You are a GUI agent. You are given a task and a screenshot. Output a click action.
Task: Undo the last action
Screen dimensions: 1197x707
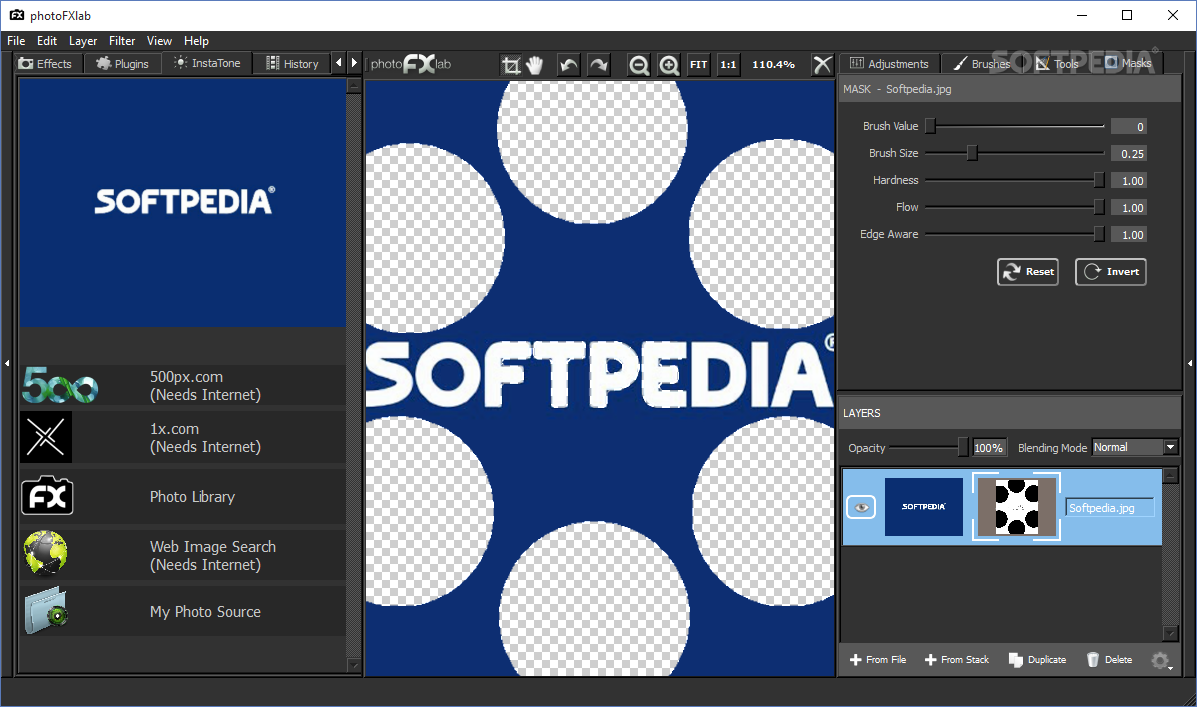(569, 65)
